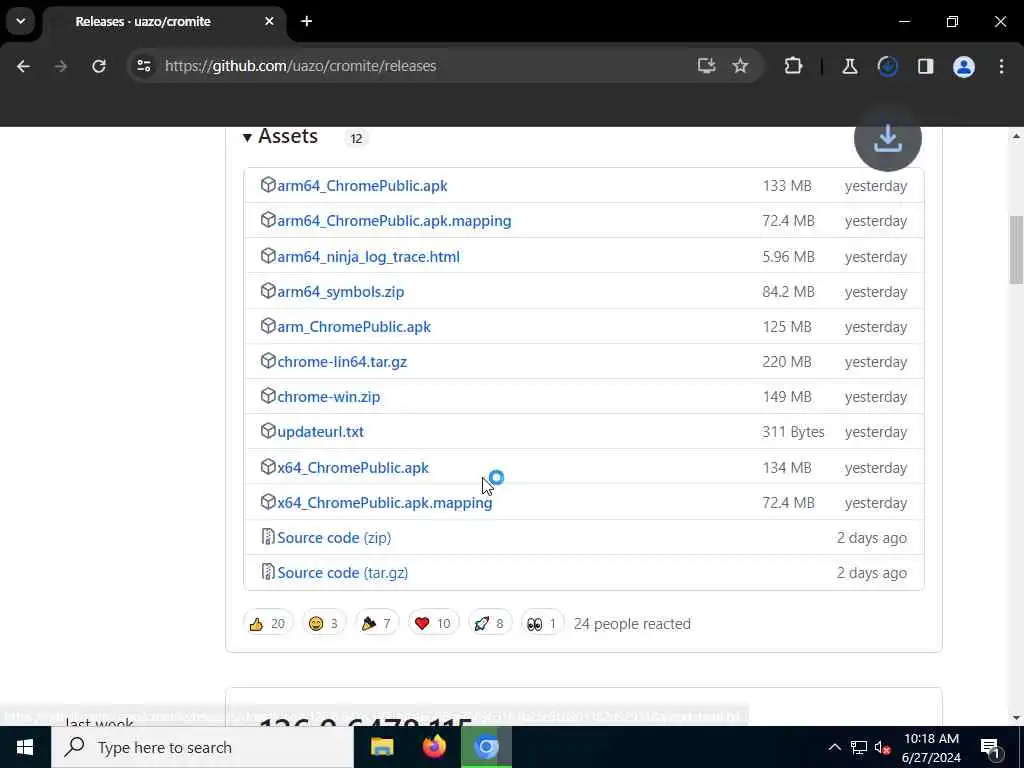1024x768 pixels.
Task: Click the muted volume tray icon
Action: (882, 747)
